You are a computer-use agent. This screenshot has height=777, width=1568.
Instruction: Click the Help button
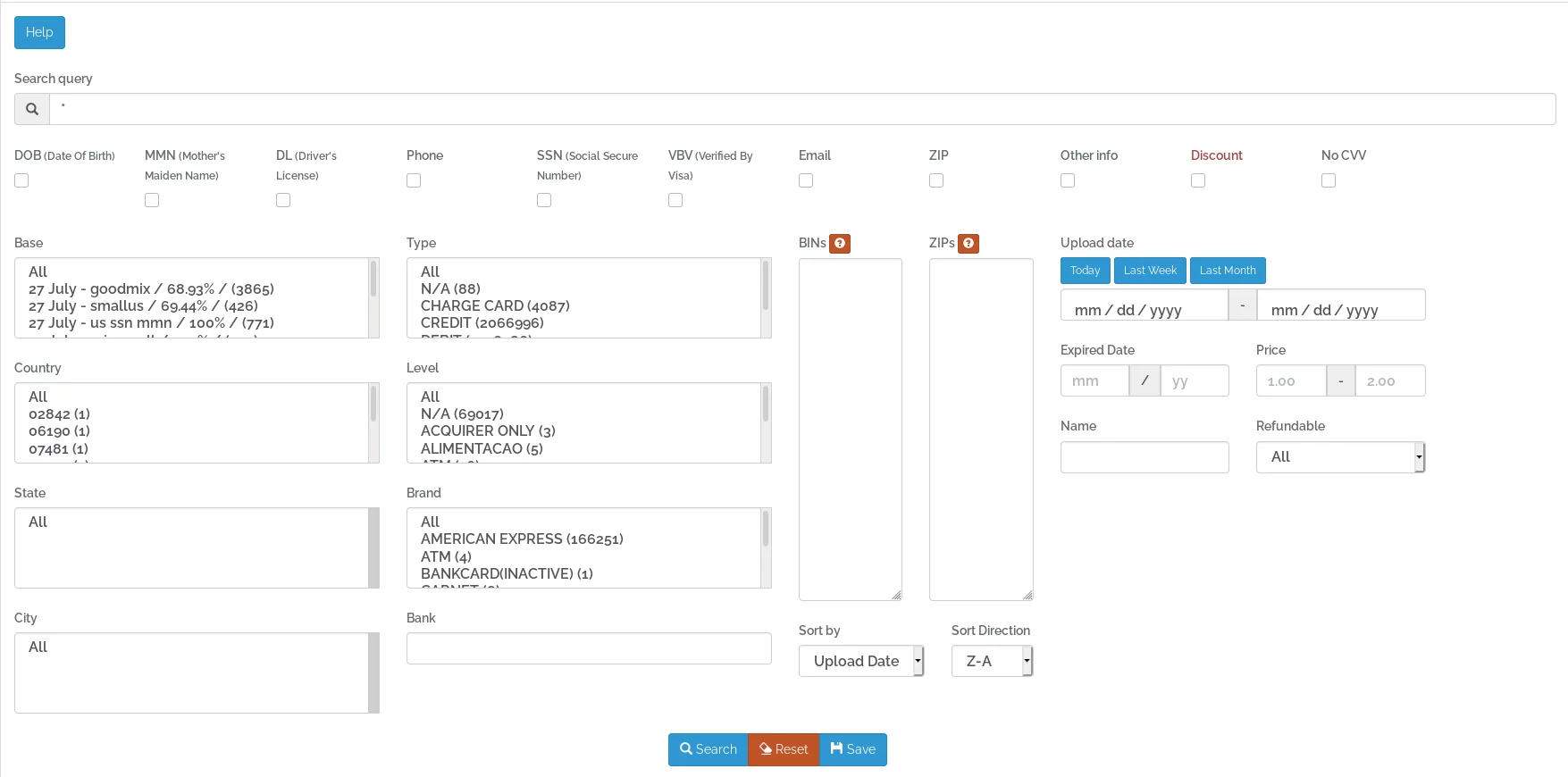click(39, 32)
